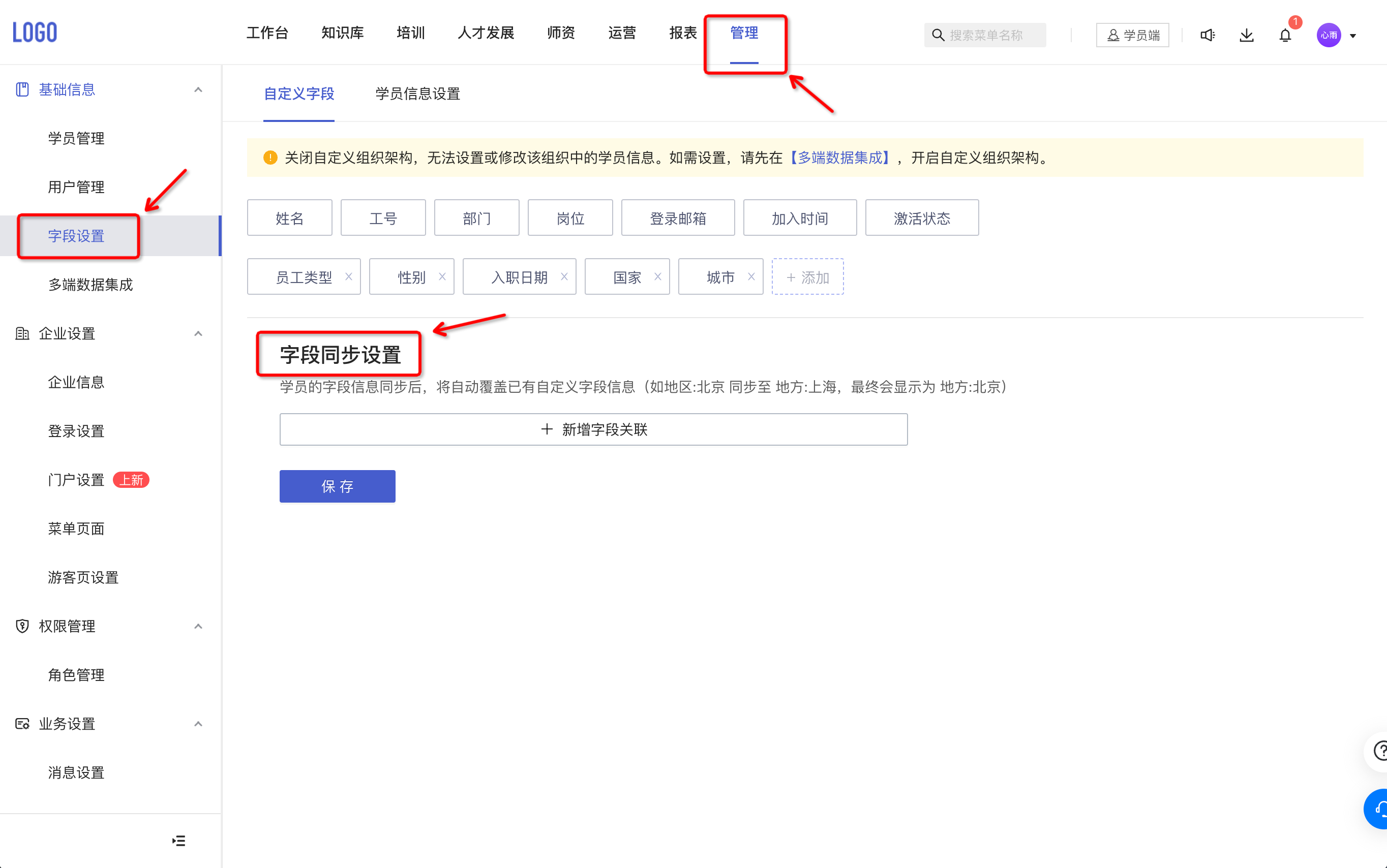
Task: Open 角色管理 in the sidebar
Action: click(x=76, y=675)
